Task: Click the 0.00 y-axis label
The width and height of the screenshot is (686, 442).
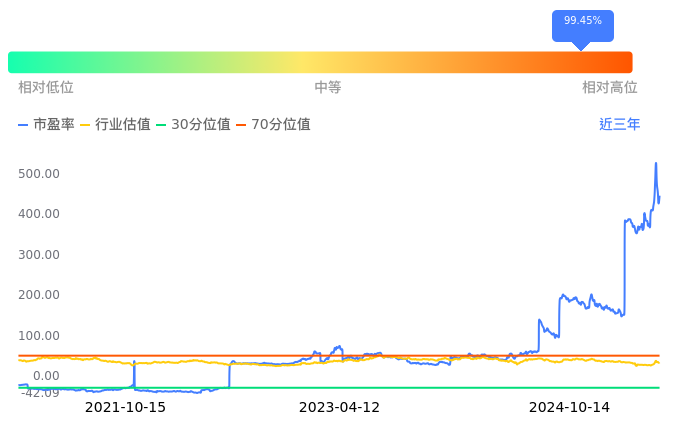Action: (46, 376)
